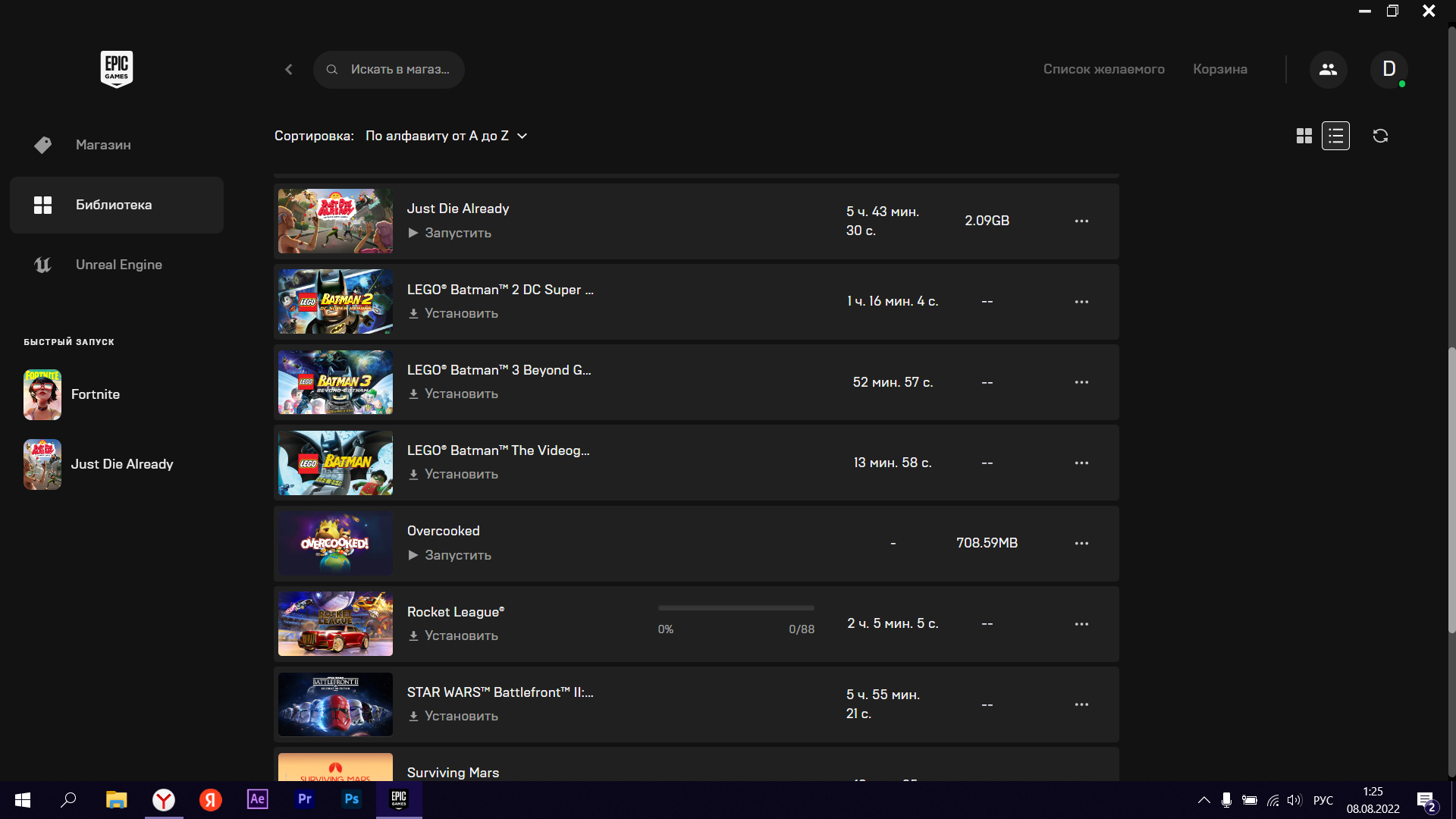Open the sort order dropdown
This screenshot has width=1456, height=819.
point(446,136)
